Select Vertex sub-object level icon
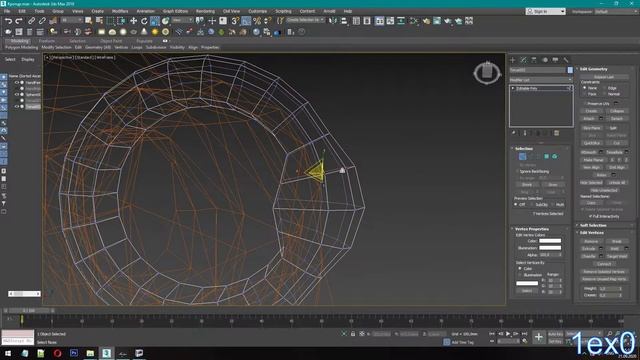 pos(522,156)
